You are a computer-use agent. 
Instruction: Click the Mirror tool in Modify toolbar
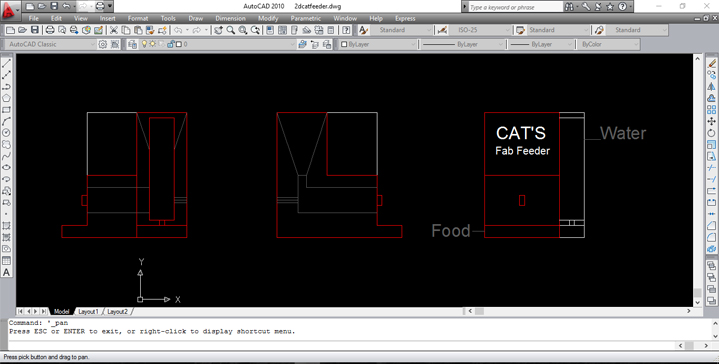coord(711,87)
